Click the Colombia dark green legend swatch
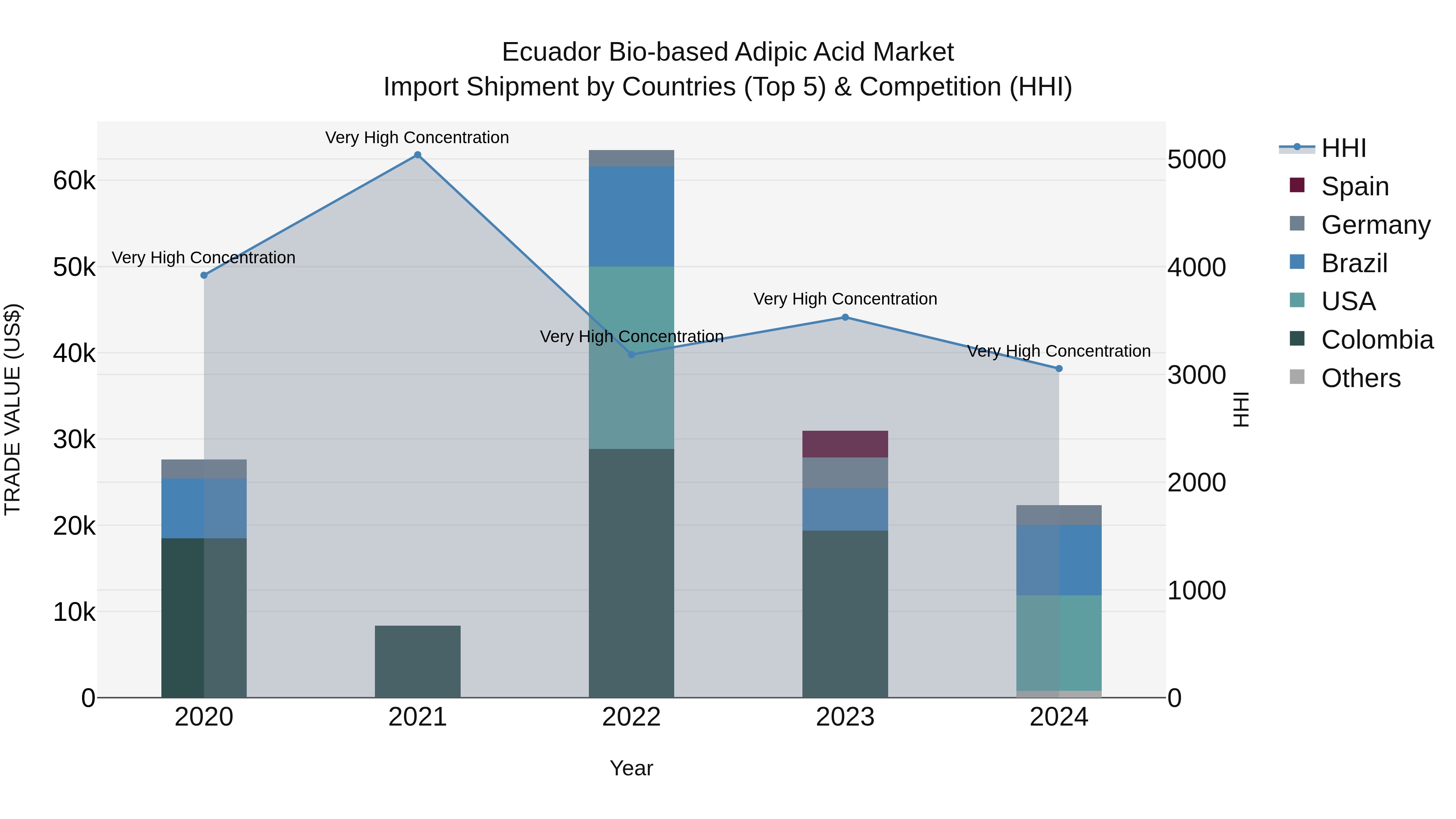Viewport: 1456px width, 819px height. pos(1297,338)
